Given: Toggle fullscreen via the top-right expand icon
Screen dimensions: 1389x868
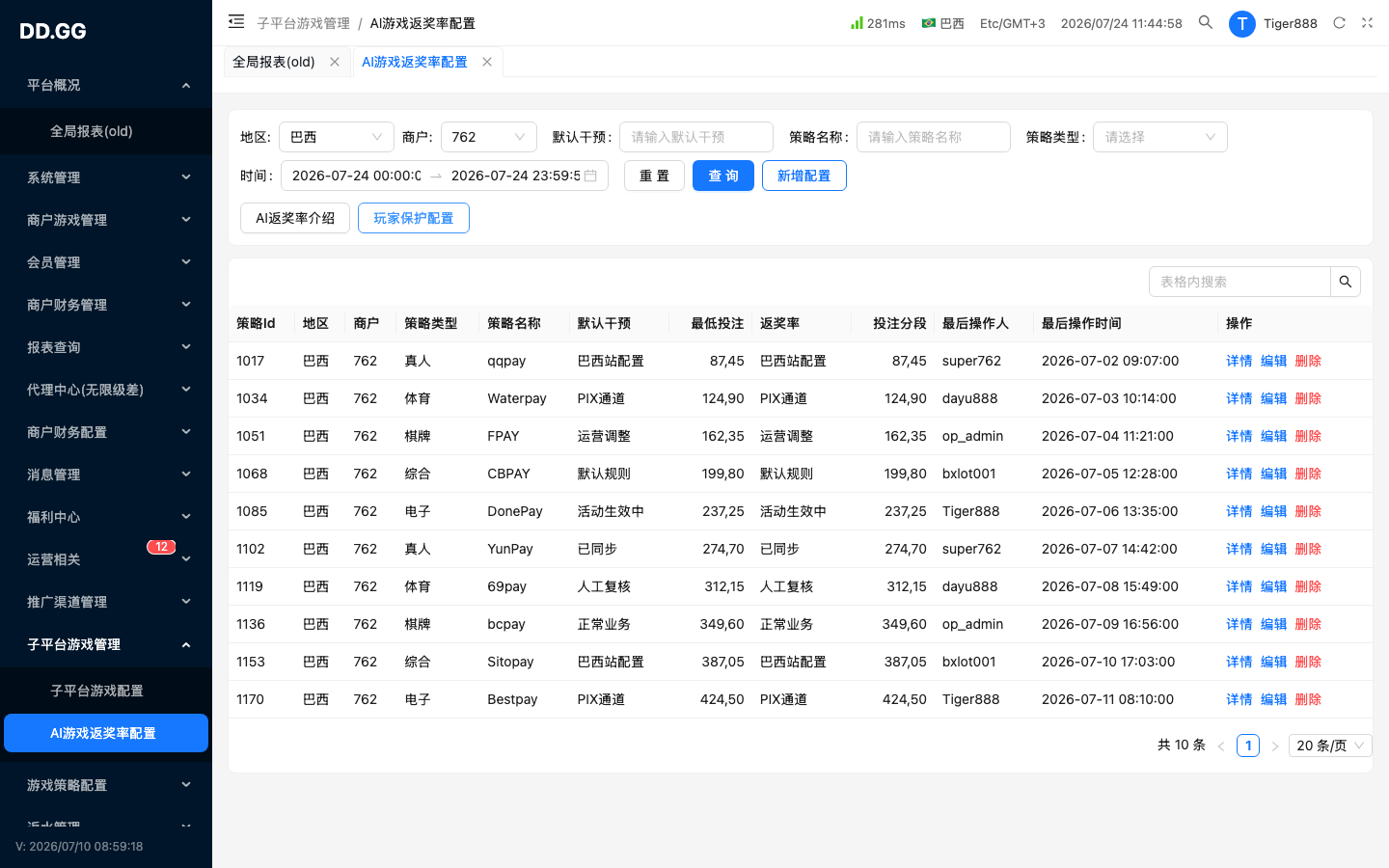Looking at the screenshot, I should click(x=1367, y=23).
